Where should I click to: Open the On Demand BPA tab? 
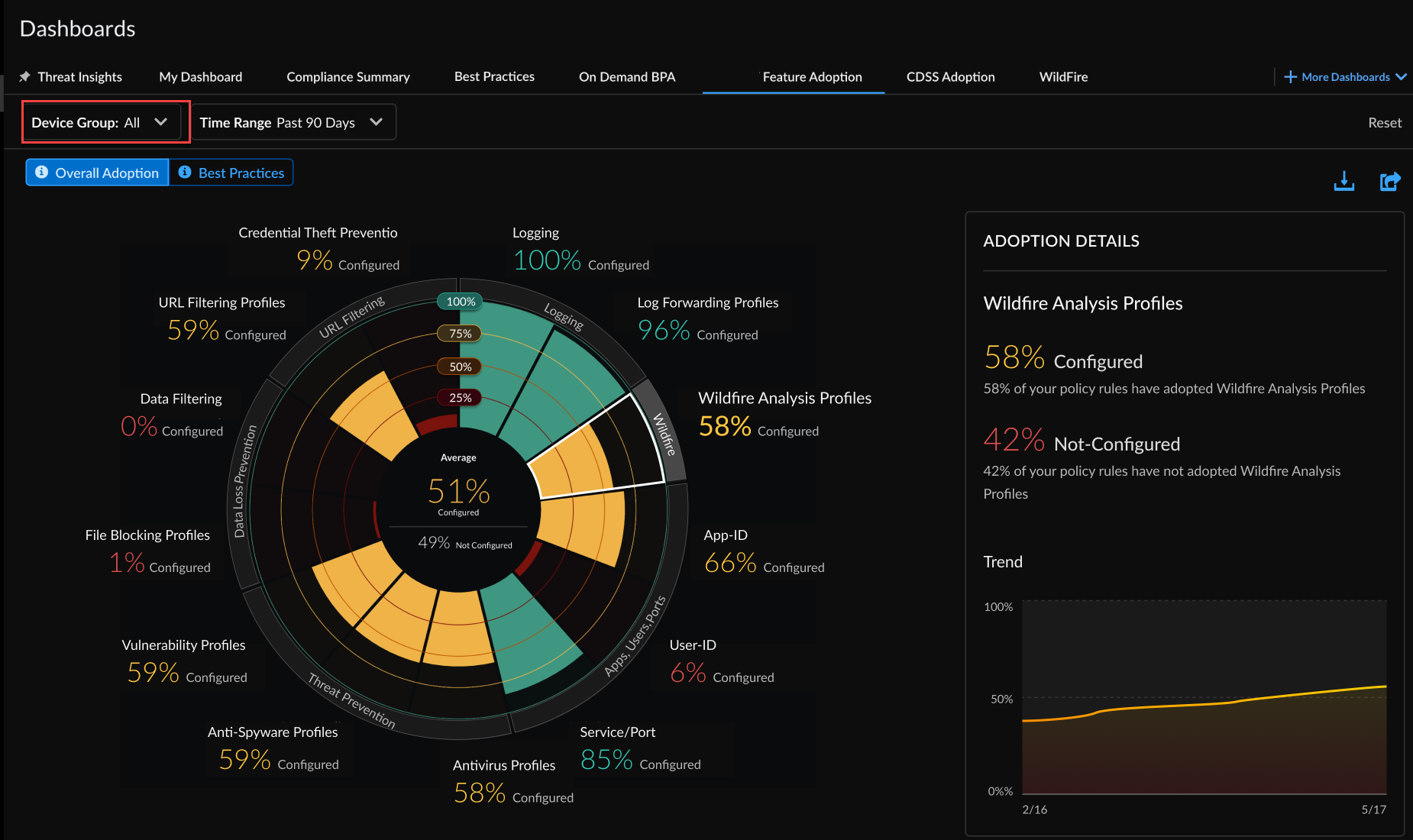tap(627, 76)
